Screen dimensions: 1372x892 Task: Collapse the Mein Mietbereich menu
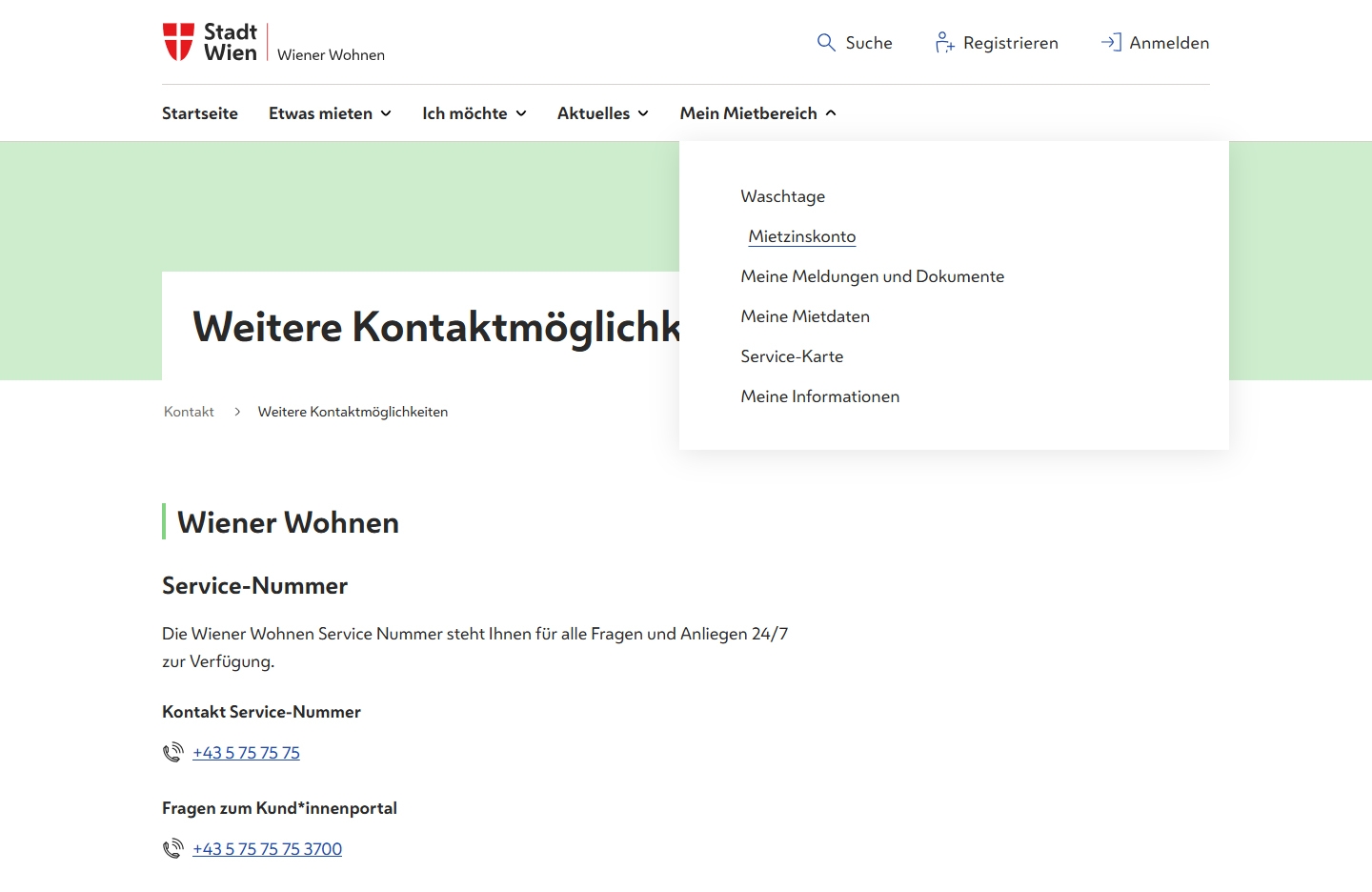click(x=758, y=113)
